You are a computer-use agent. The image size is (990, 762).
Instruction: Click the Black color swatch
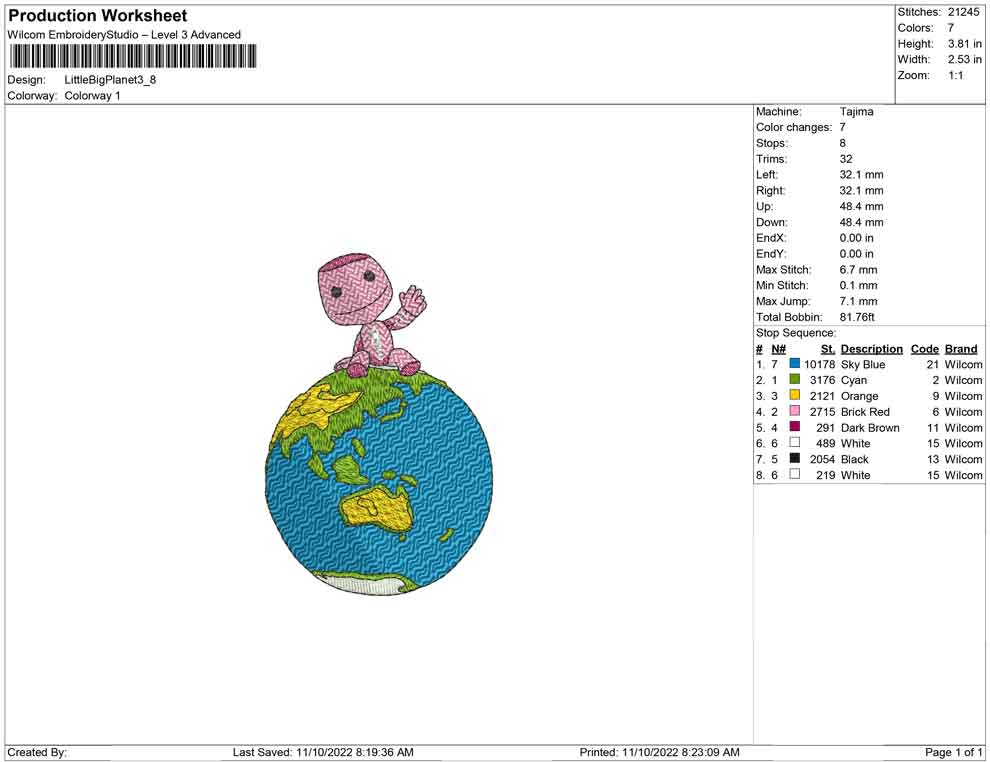tap(794, 458)
